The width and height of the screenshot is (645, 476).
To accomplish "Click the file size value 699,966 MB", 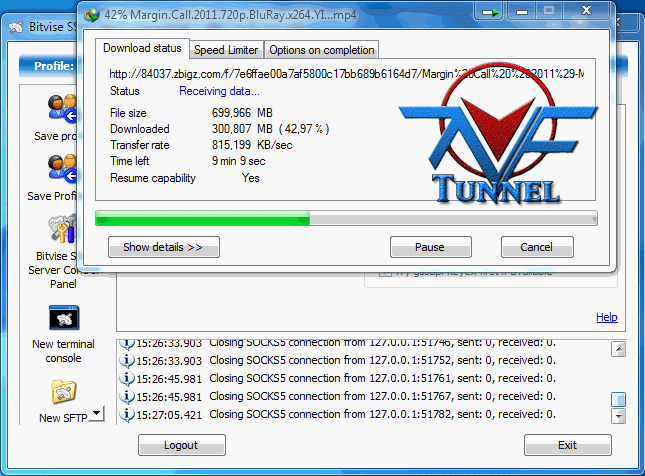I will click(242, 113).
